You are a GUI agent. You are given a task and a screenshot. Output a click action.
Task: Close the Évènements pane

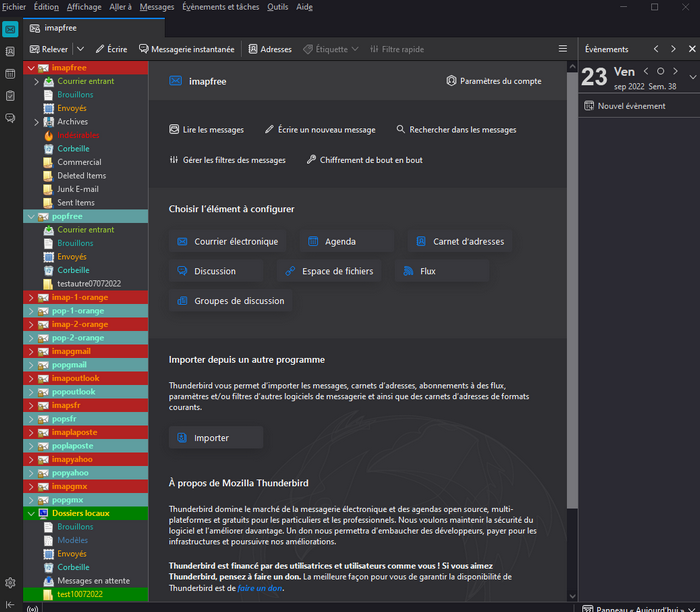point(692,49)
